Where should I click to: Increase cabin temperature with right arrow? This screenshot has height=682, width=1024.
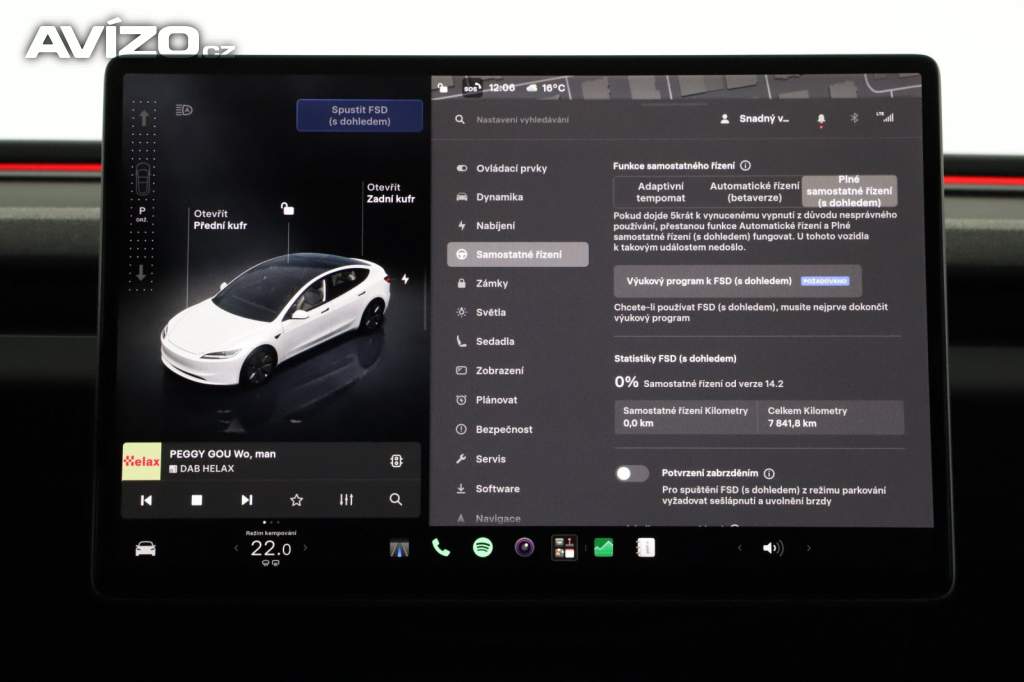click(306, 548)
